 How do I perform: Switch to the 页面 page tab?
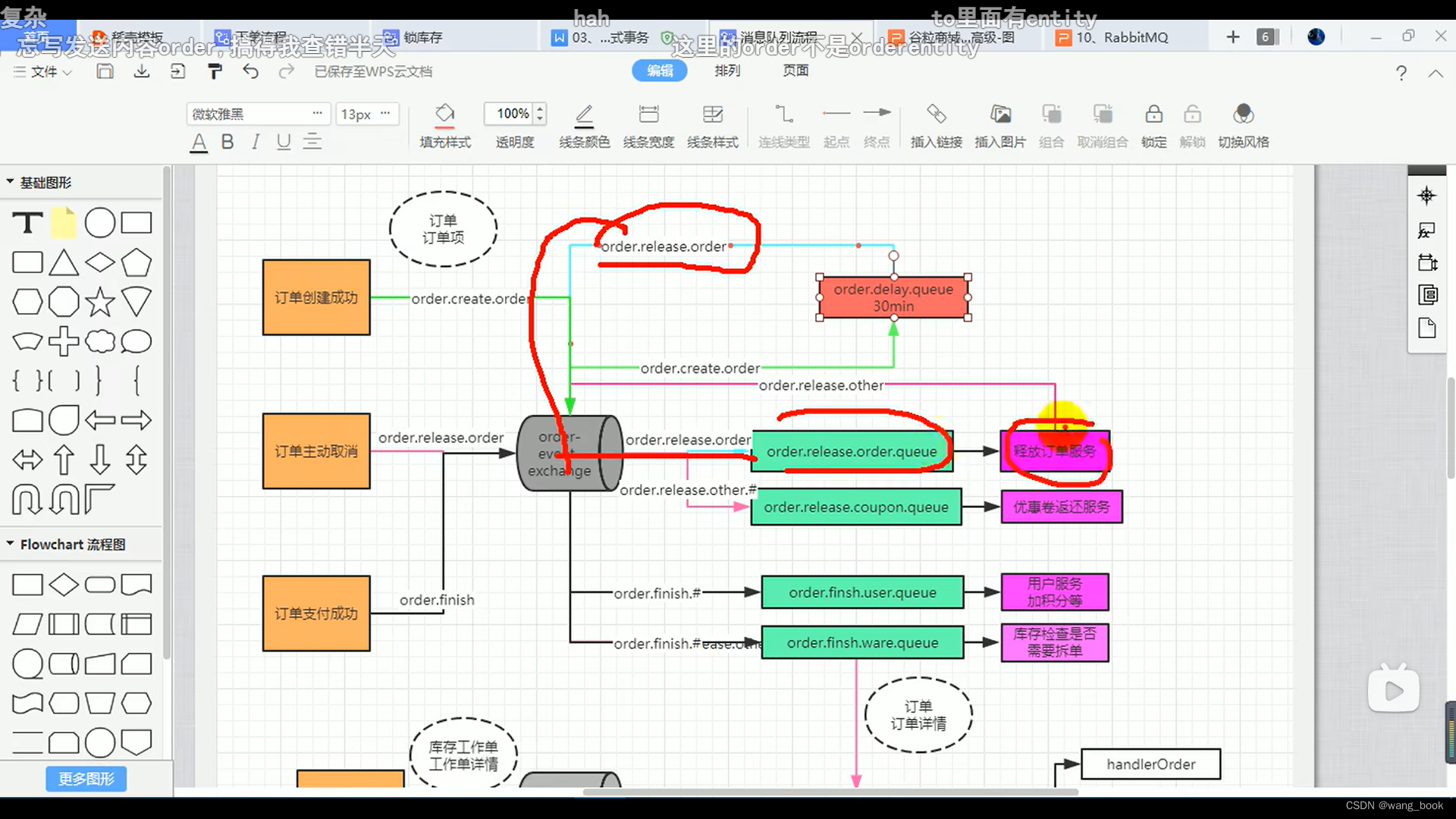795,71
